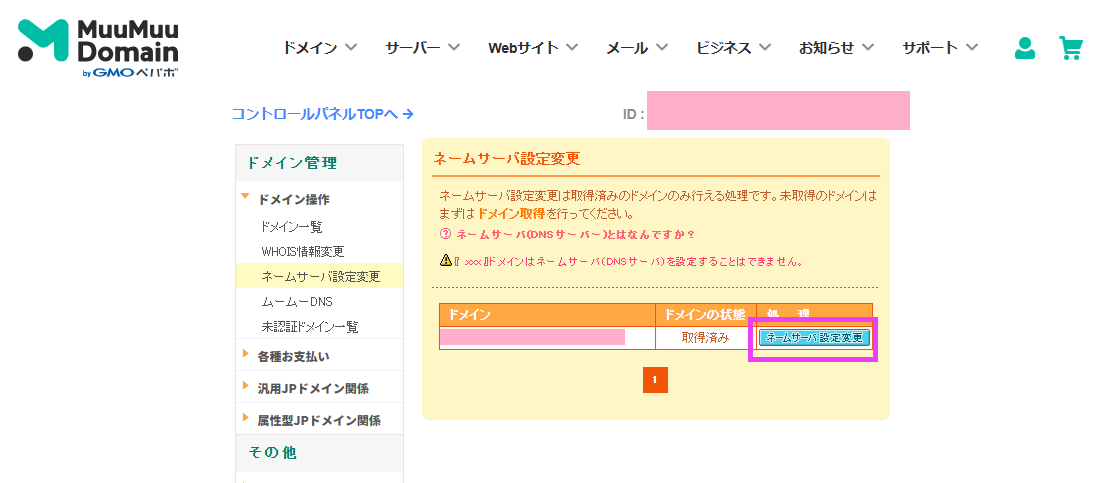Open the サポート menu

click(x=940, y=48)
